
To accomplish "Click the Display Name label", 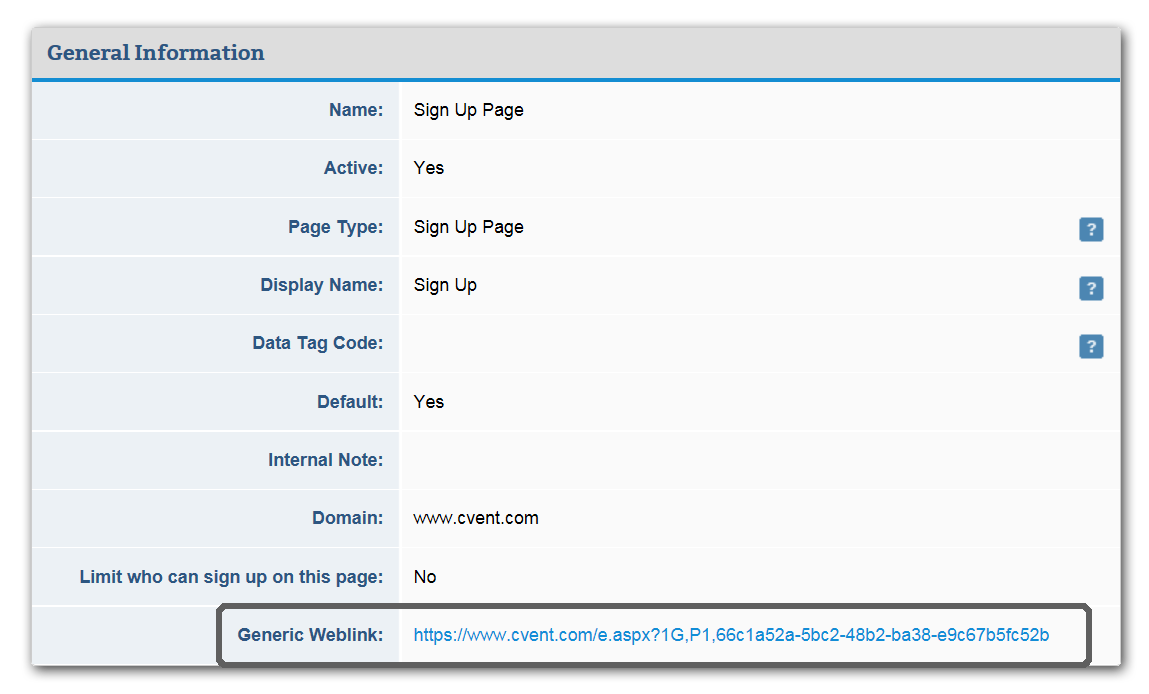I will pos(321,285).
